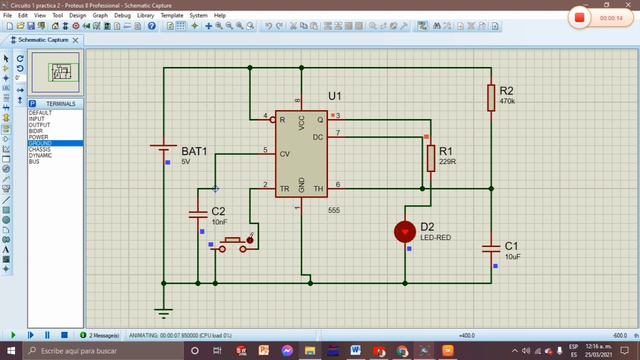Image resolution: width=640 pixels, height=360 pixels.
Task: Click the push button switch in circuit
Action: pyautogui.click(x=233, y=244)
